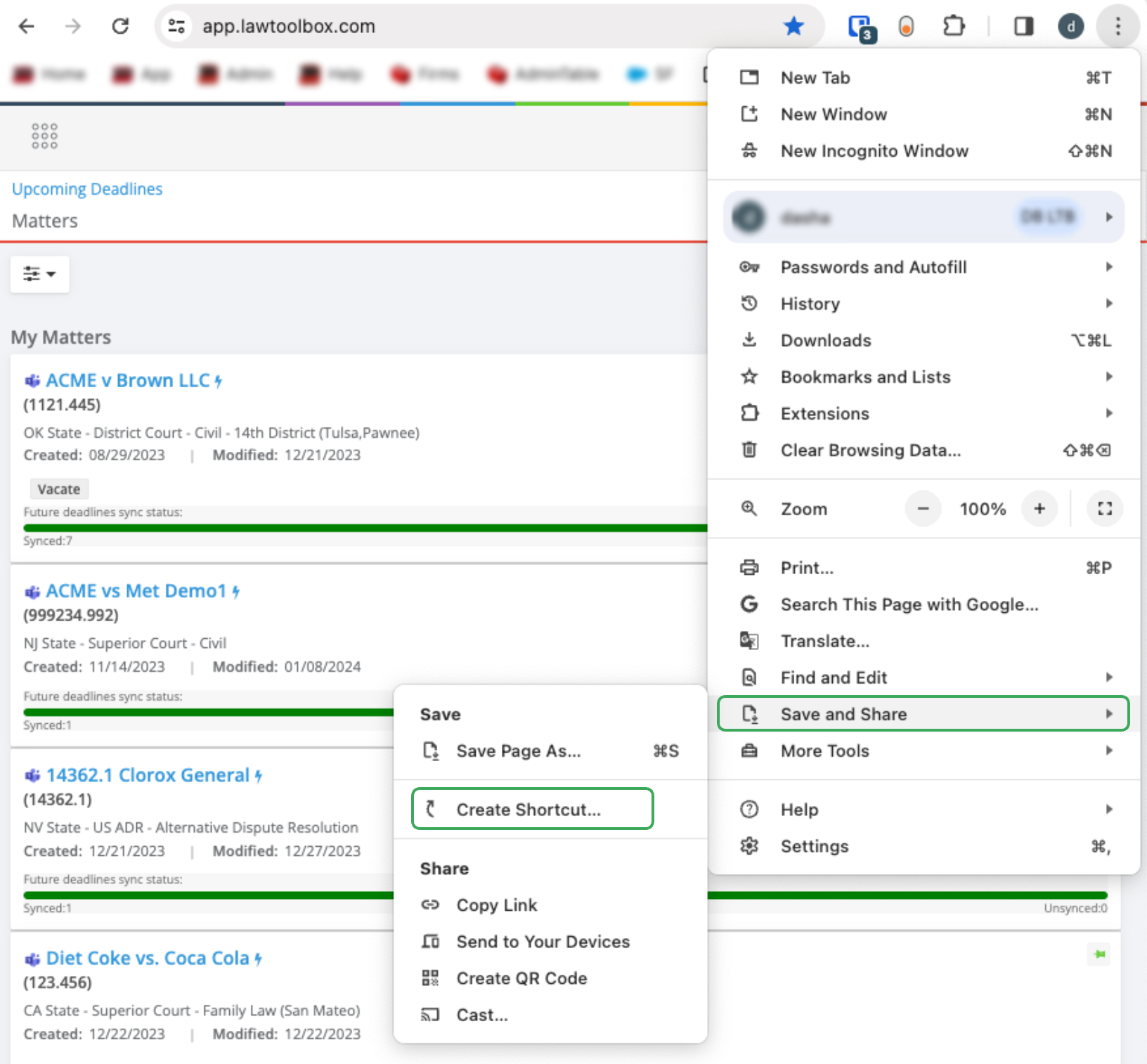This screenshot has height=1064, width=1147.
Task: Click the blue bookmark star icon
Action: click(793, 27)
